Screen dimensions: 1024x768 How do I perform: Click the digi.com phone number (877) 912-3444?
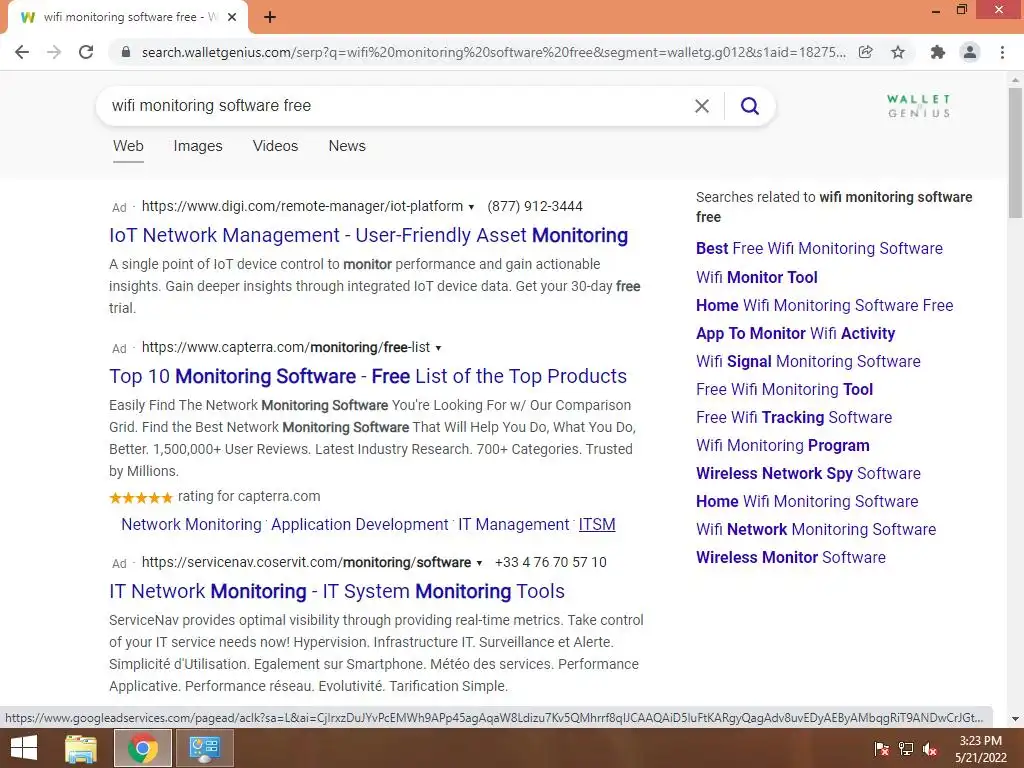point(535,207)
